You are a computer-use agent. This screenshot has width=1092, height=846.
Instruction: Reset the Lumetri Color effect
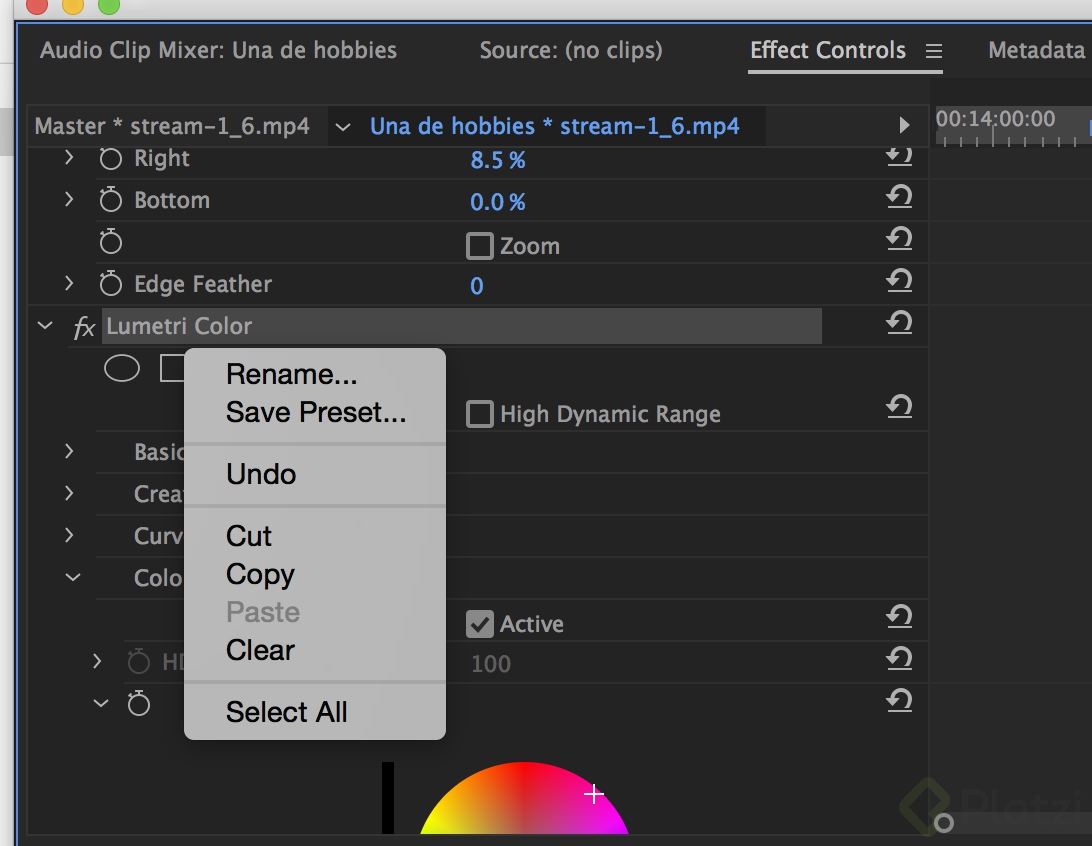[x=899, y=324]
